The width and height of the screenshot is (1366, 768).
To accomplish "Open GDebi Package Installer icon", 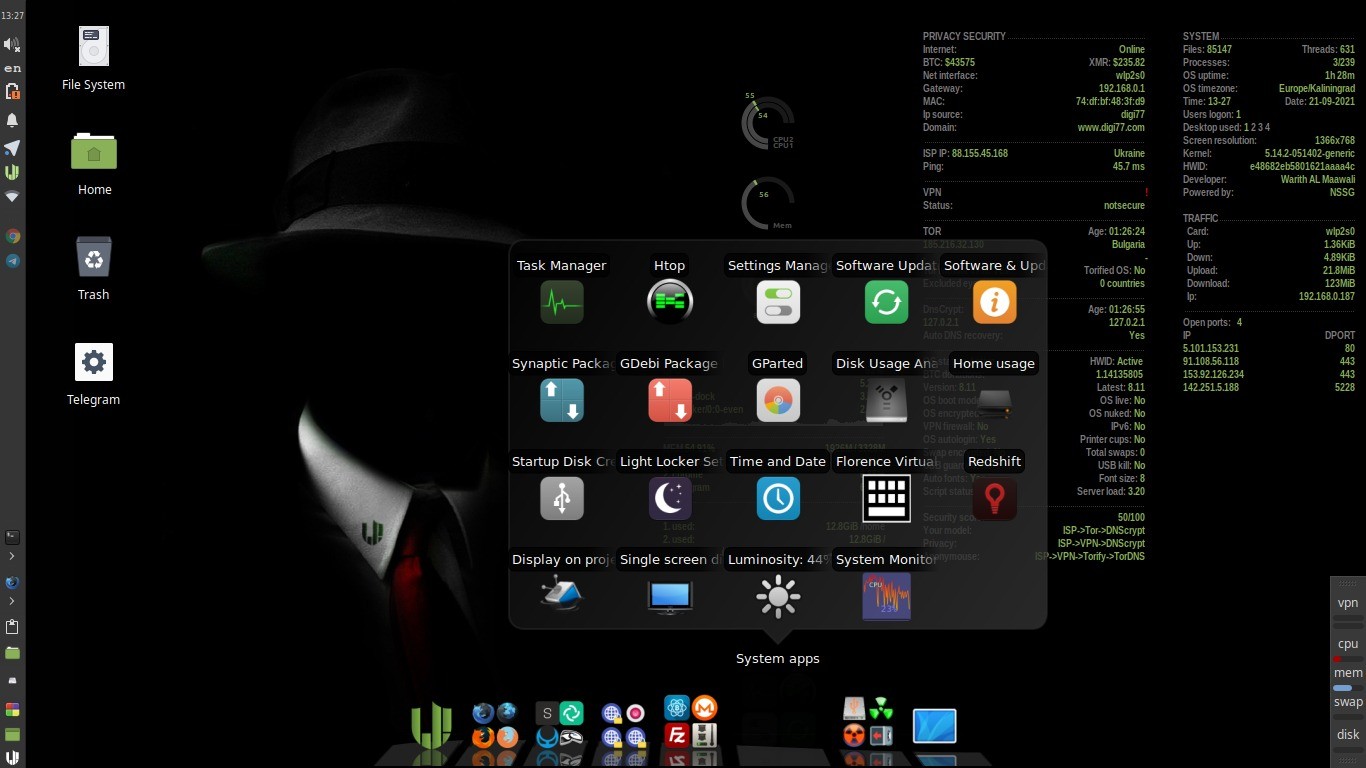I will (670, 400).
